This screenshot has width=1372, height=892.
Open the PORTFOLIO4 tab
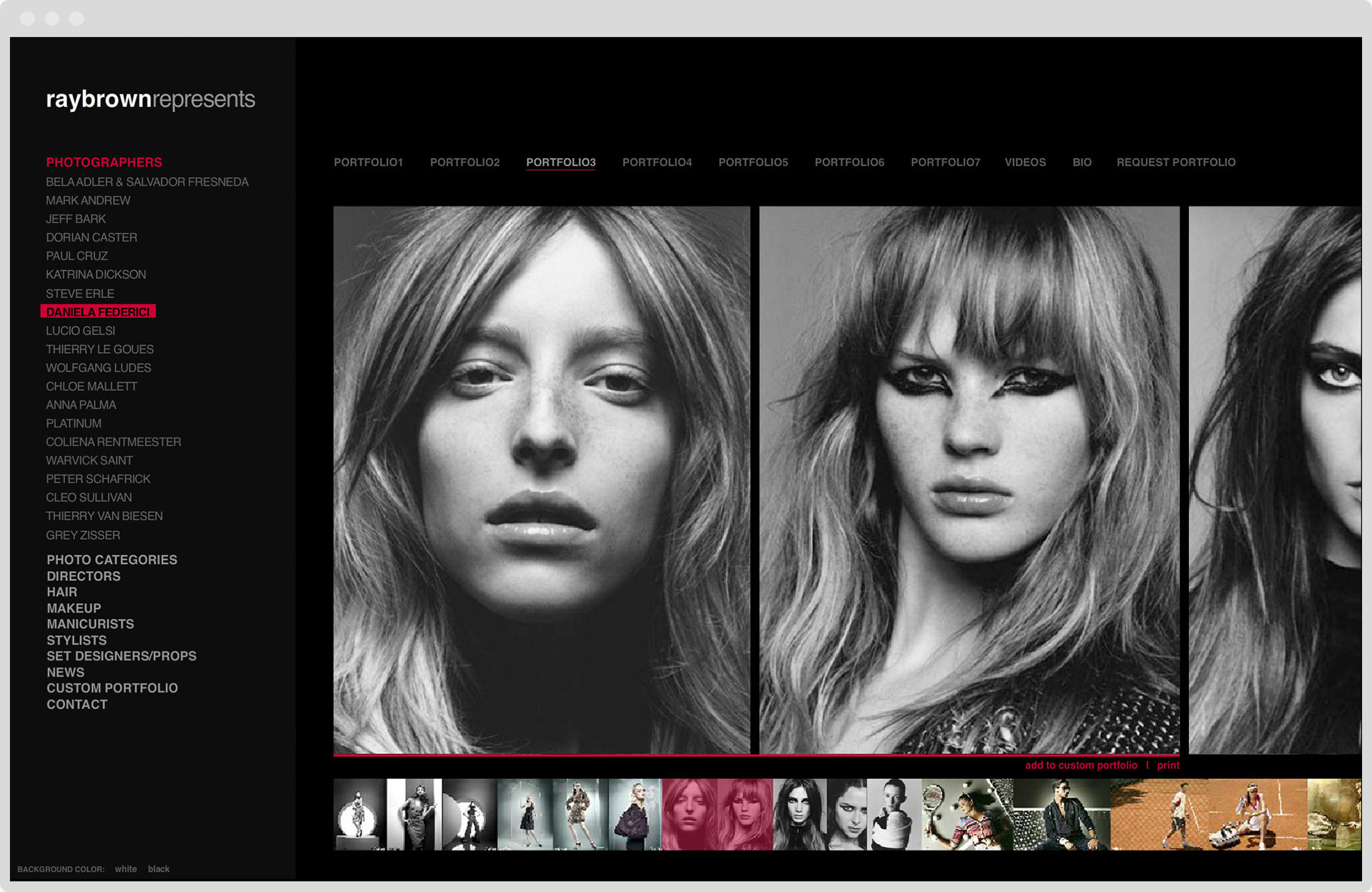pos(657,162)
